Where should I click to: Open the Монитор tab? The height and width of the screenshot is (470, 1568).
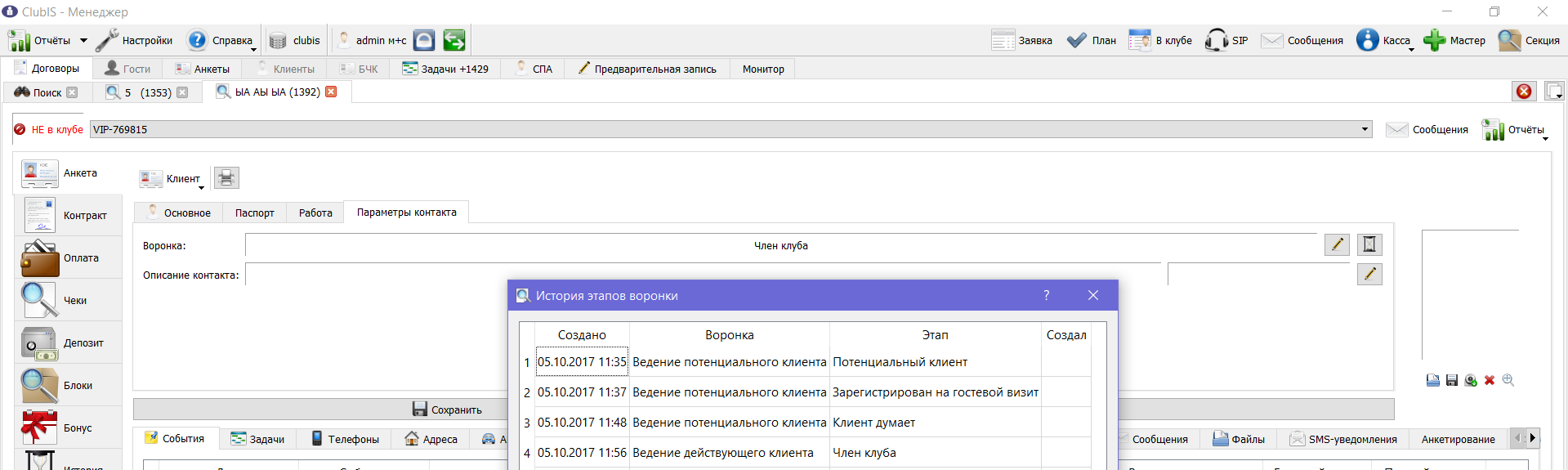pyautogui.click(x=763, y=69)
